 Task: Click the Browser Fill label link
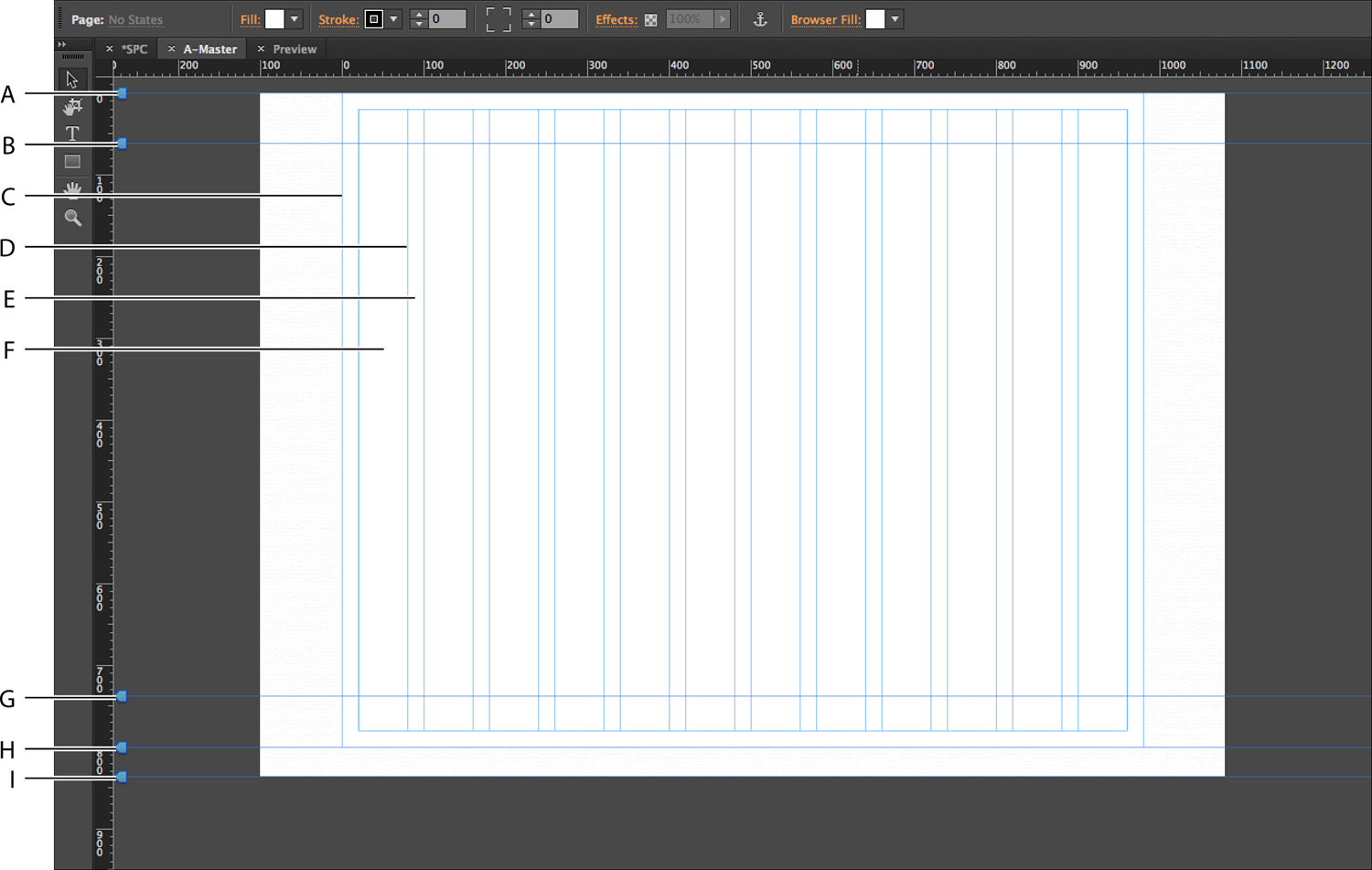coord(826,20)
